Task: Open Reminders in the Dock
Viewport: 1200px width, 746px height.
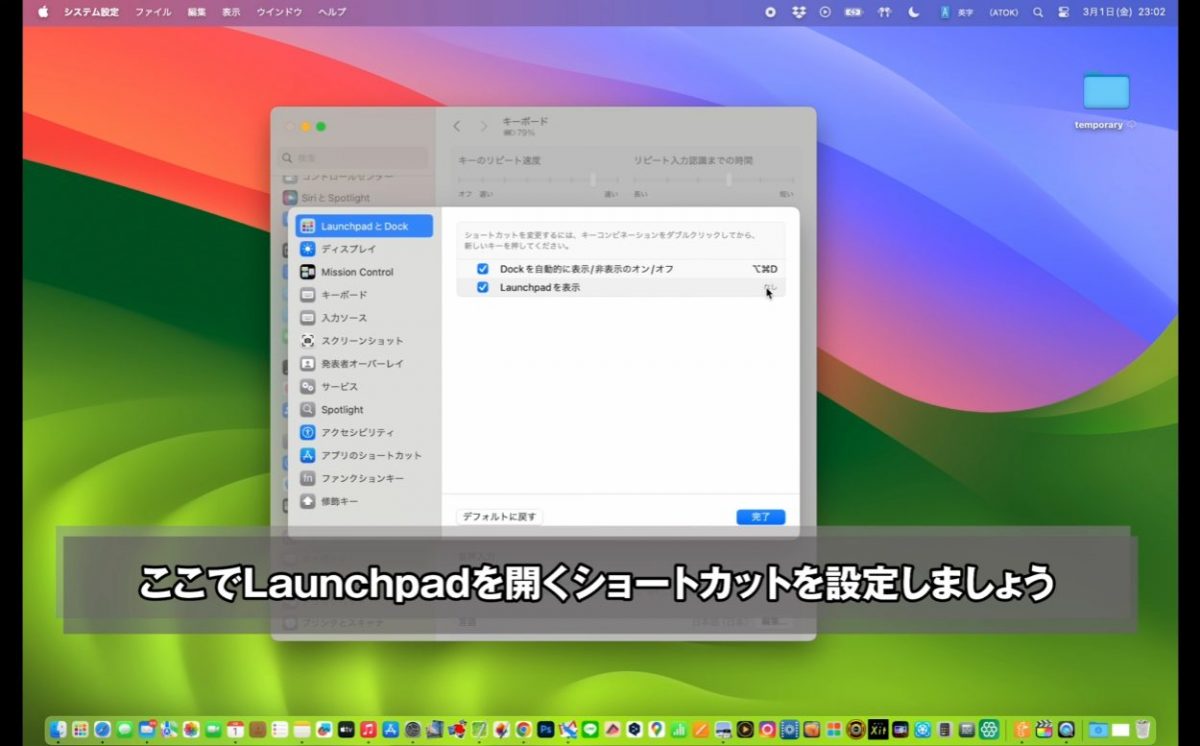Action: coord(280,729)
